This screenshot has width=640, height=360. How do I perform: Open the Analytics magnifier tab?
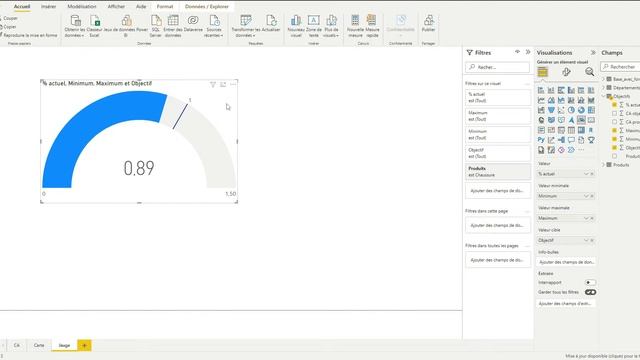[x=589, y=72]
